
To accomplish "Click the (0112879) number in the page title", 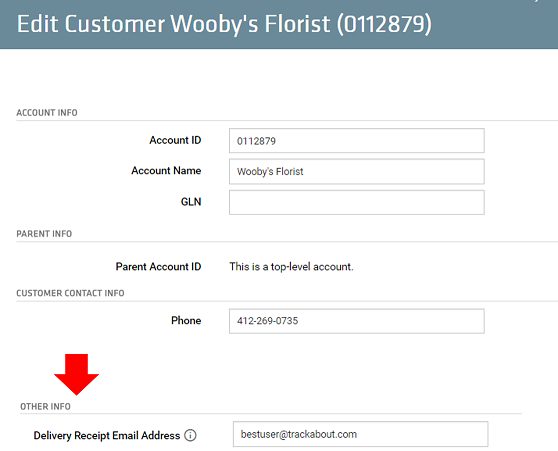I will [x=384, y=24].
